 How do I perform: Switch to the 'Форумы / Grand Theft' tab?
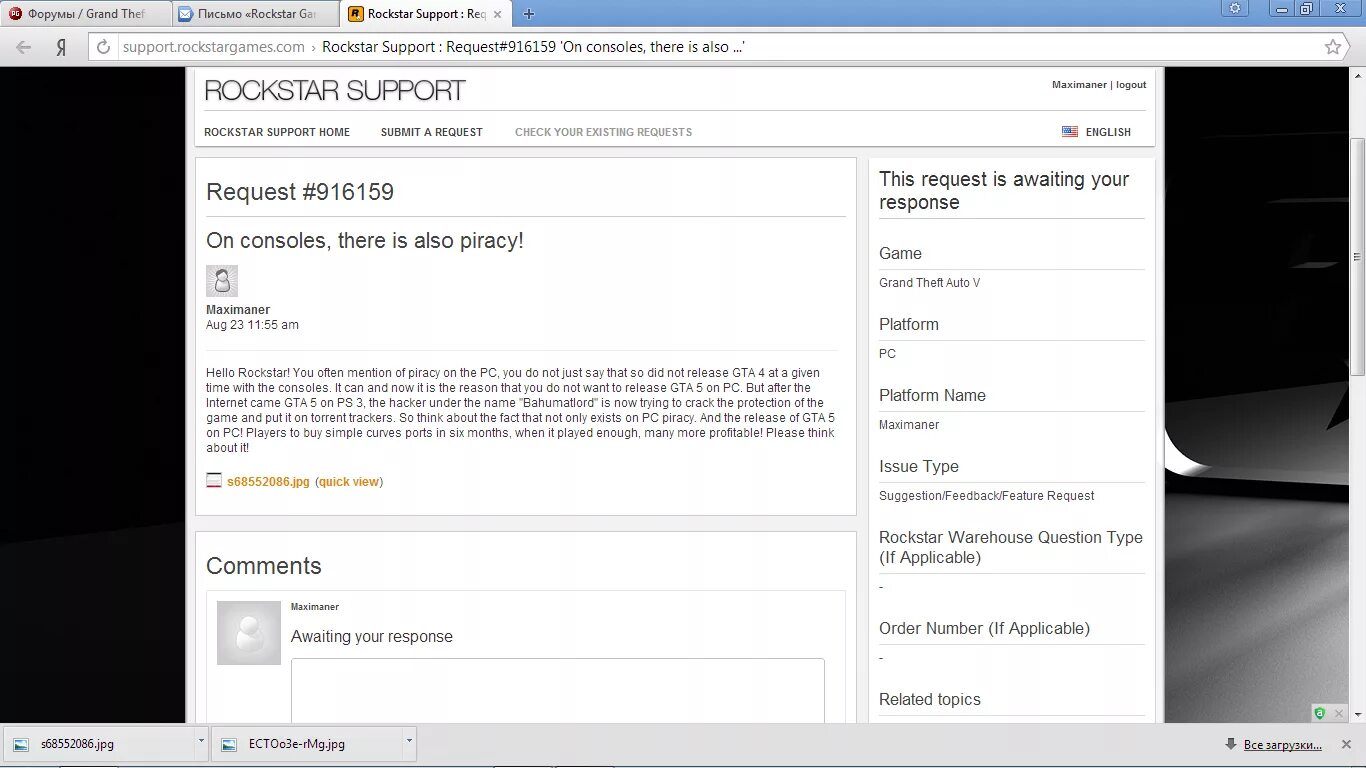[86, 14]
